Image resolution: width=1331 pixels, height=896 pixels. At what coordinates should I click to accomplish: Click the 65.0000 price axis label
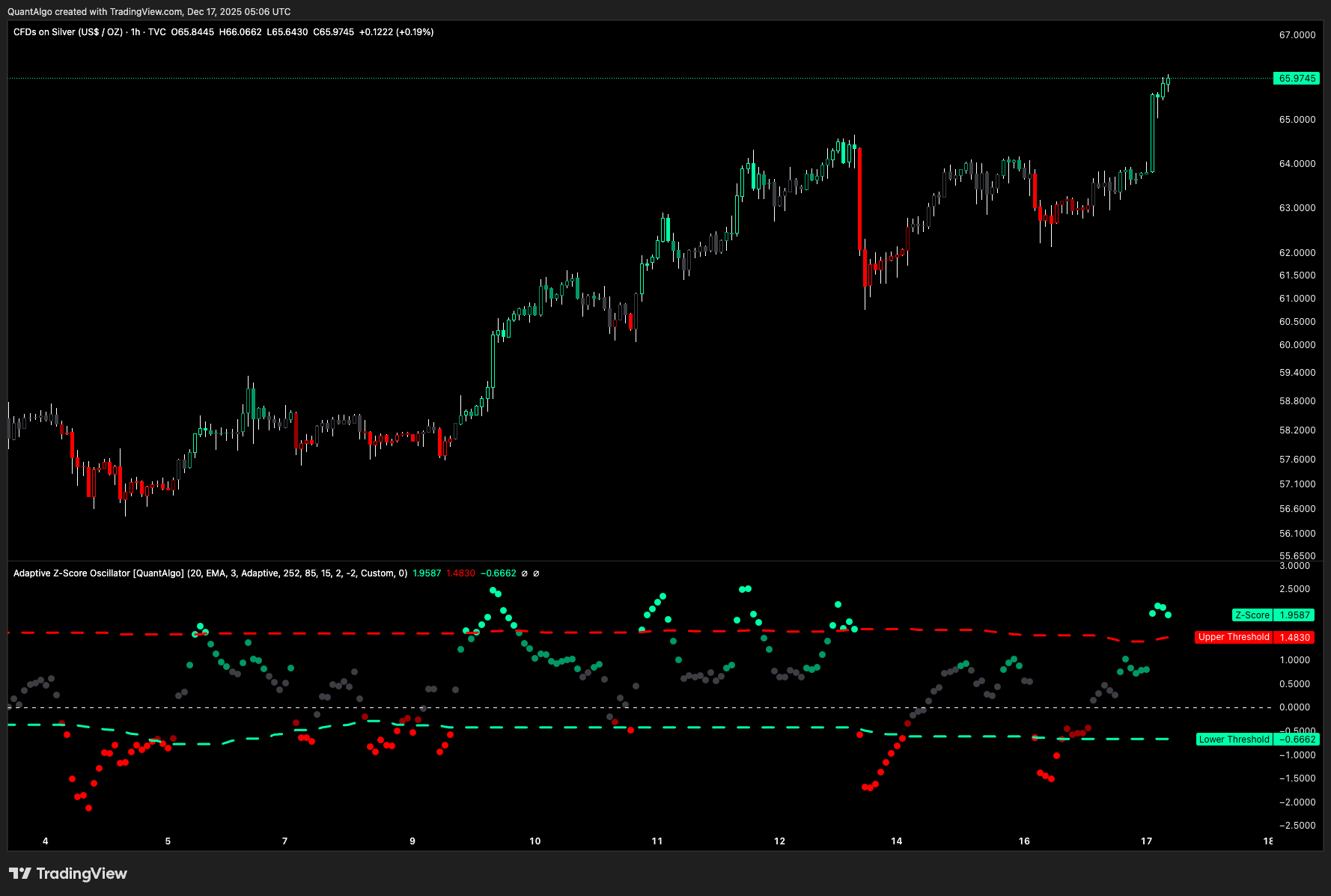tap(1297, 120)
